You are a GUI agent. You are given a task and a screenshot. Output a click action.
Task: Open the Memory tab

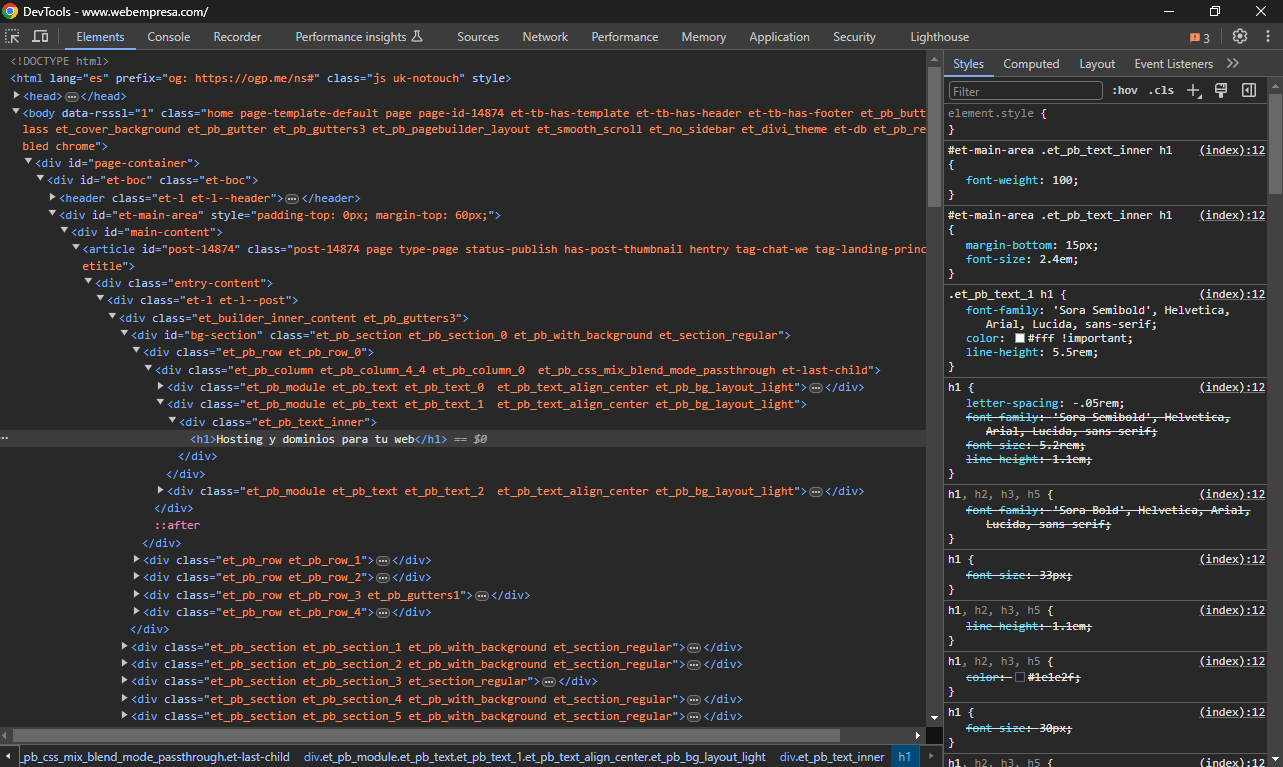tap(704, 37)
